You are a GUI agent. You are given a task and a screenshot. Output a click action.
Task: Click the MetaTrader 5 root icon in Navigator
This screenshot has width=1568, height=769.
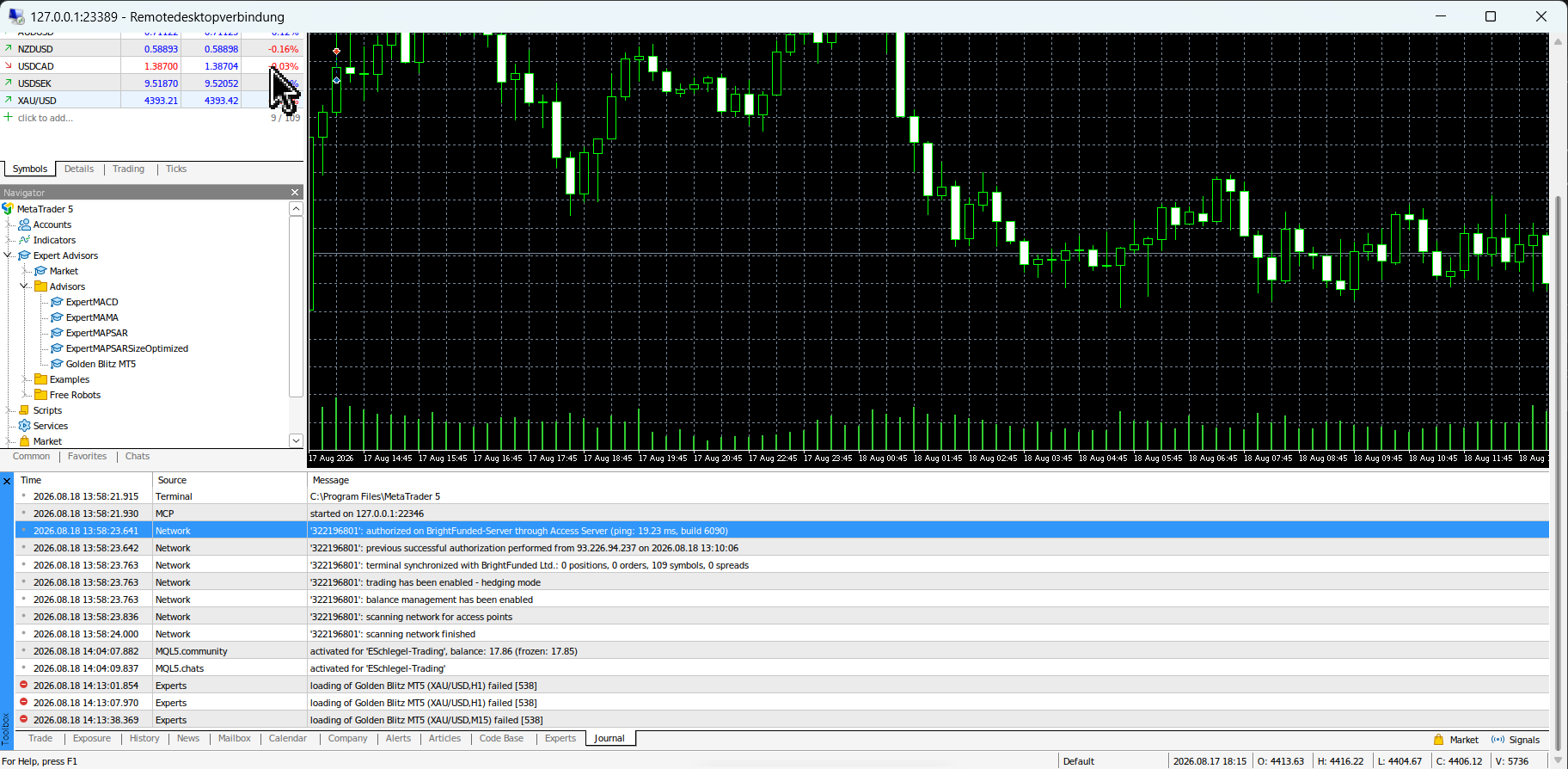[x=8, y=209]
